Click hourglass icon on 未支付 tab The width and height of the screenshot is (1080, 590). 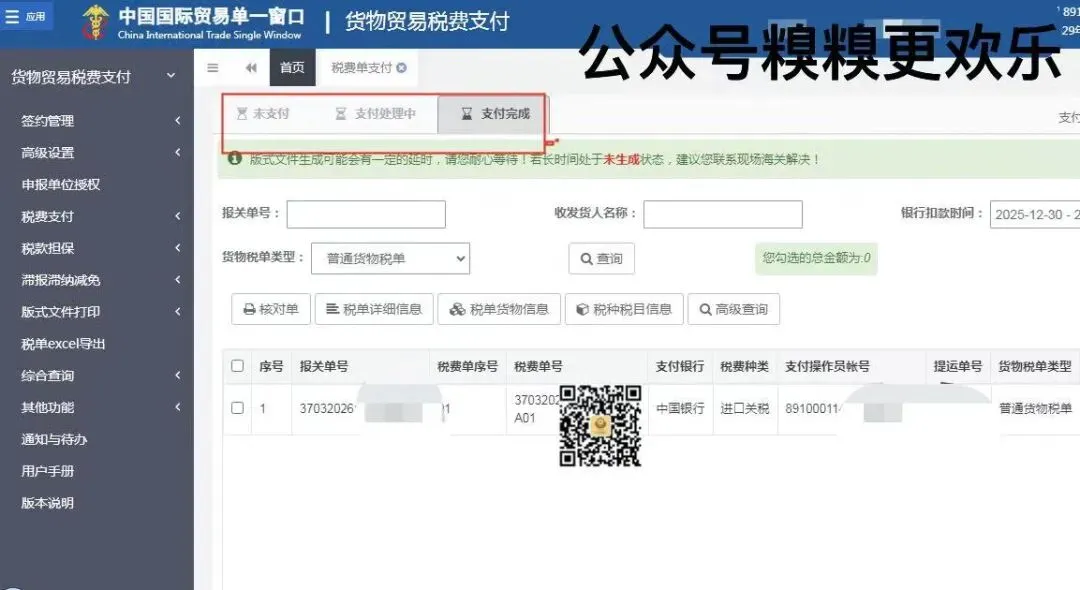(242, 114)
